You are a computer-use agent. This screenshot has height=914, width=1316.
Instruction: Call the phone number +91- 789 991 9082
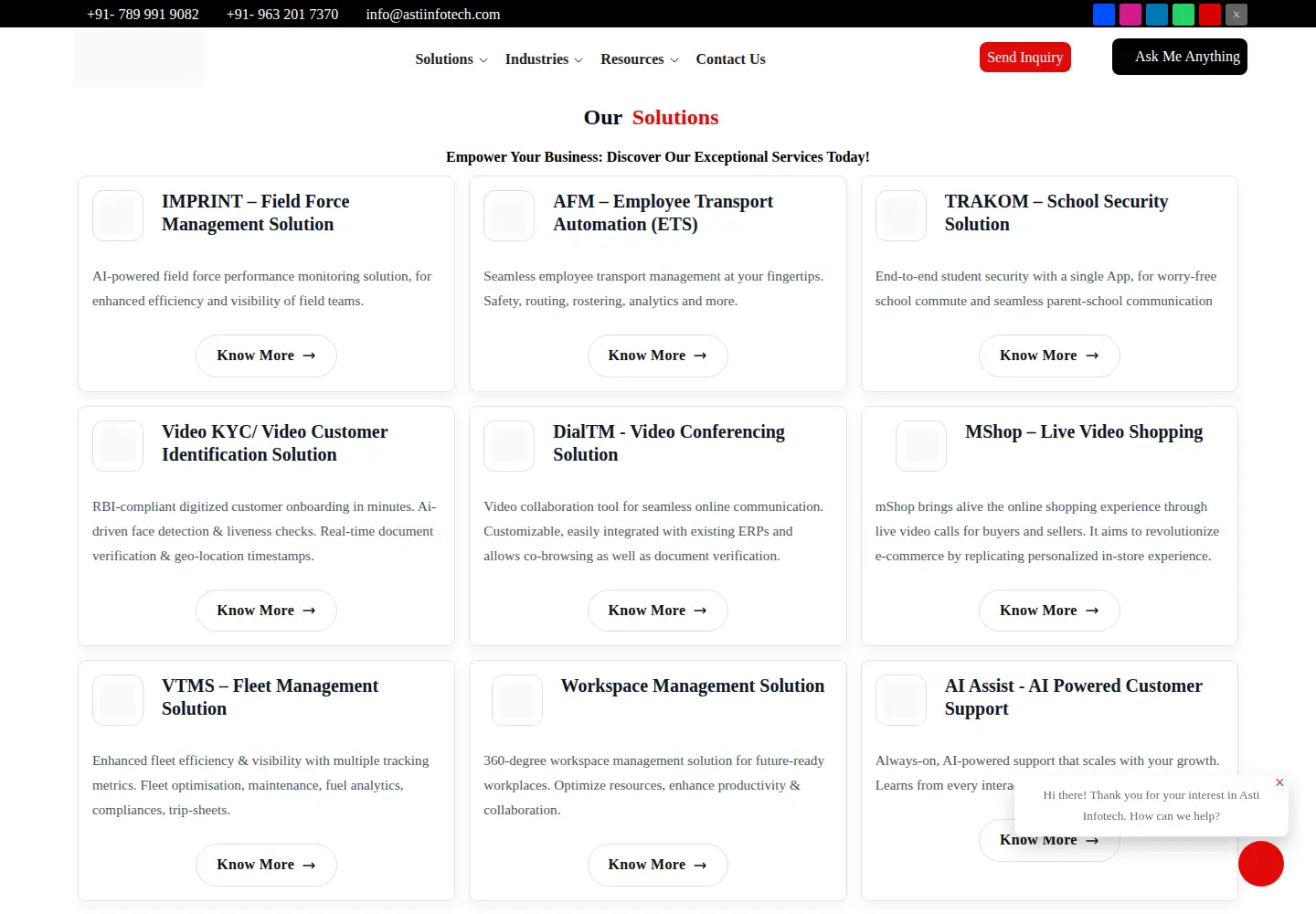(x=143, y=15)
